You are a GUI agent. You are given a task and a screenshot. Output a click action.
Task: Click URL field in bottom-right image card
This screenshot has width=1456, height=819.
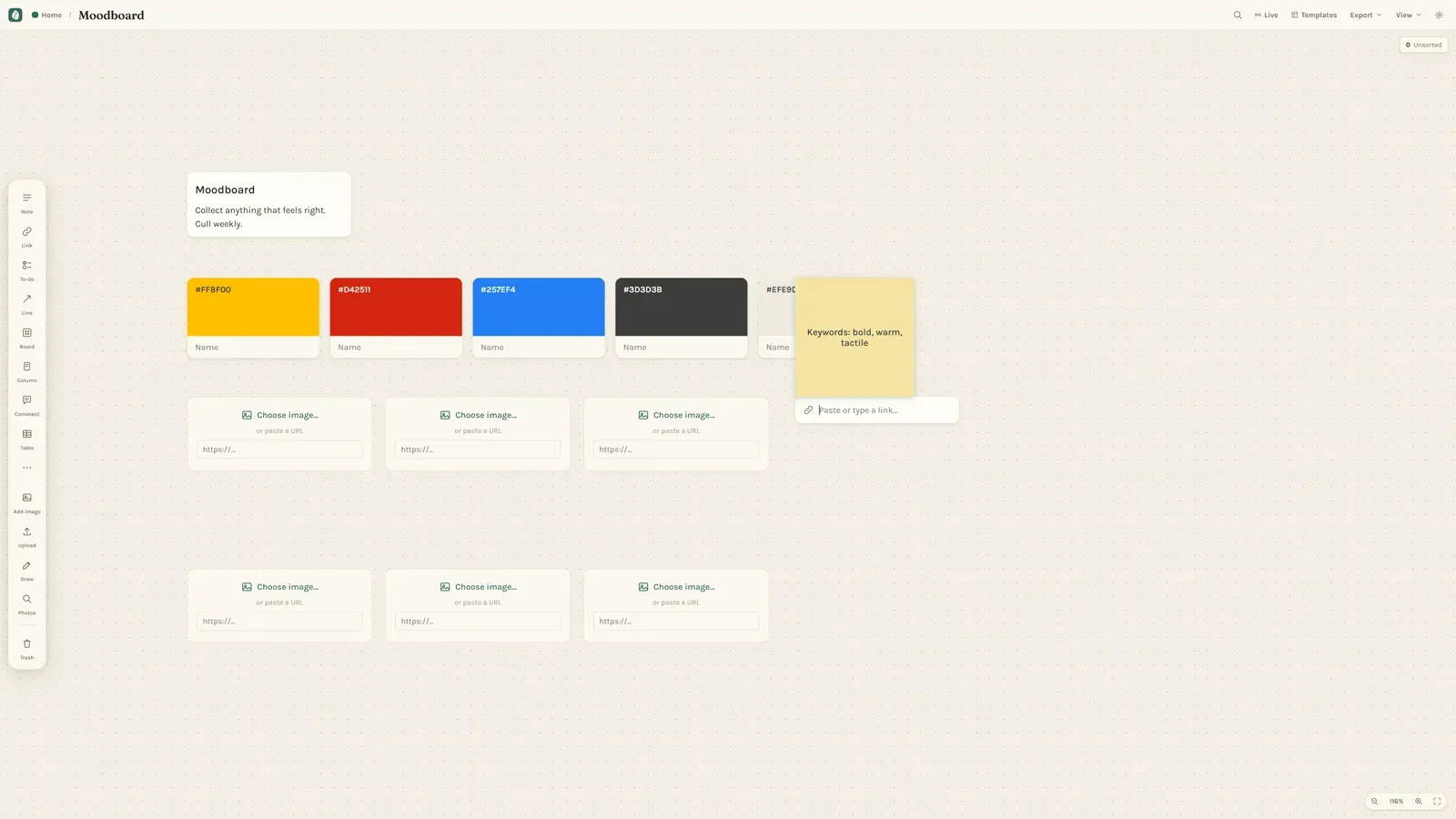[x=676, y=622]
